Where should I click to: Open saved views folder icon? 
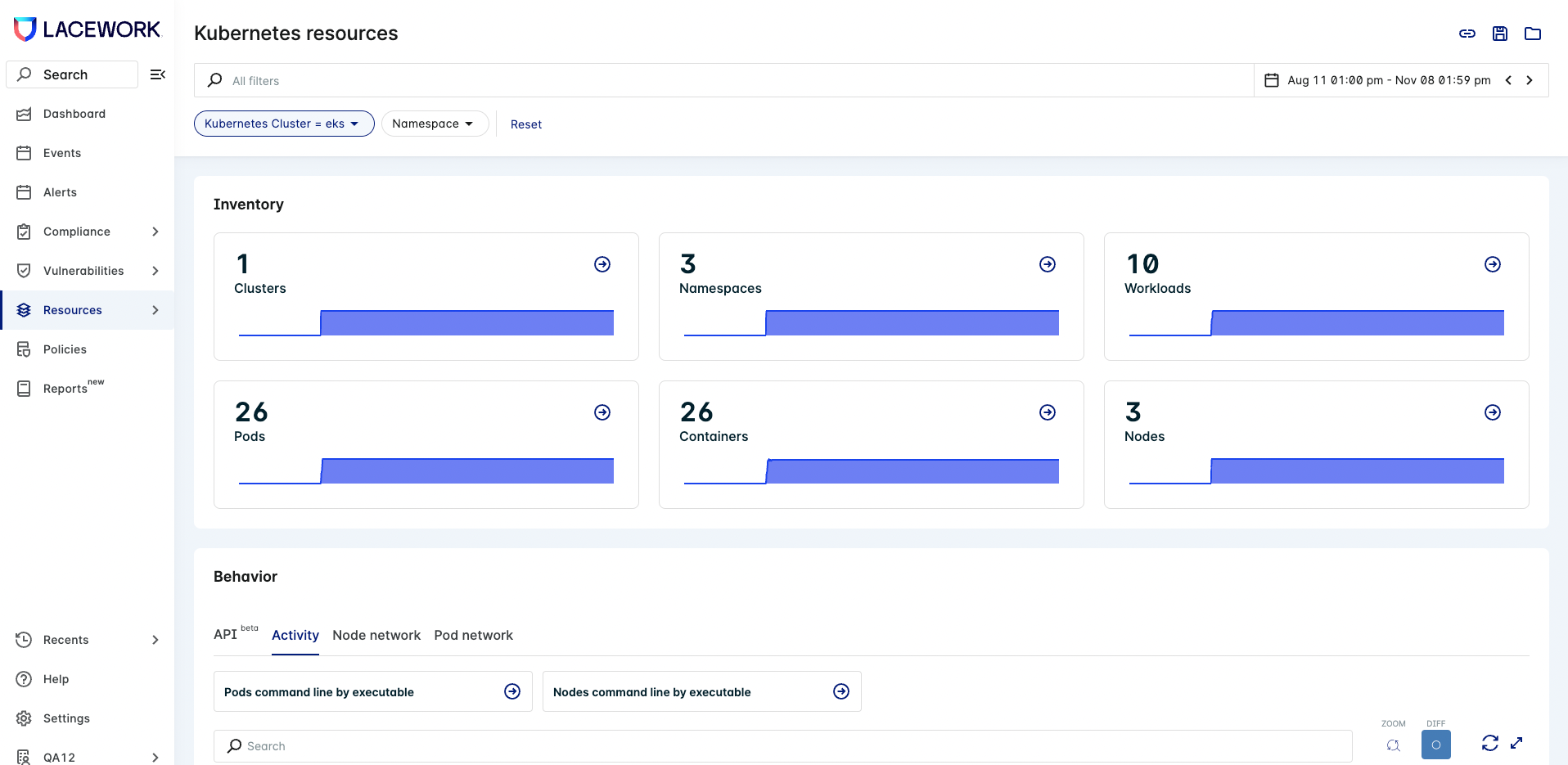tap(1534, 34)
